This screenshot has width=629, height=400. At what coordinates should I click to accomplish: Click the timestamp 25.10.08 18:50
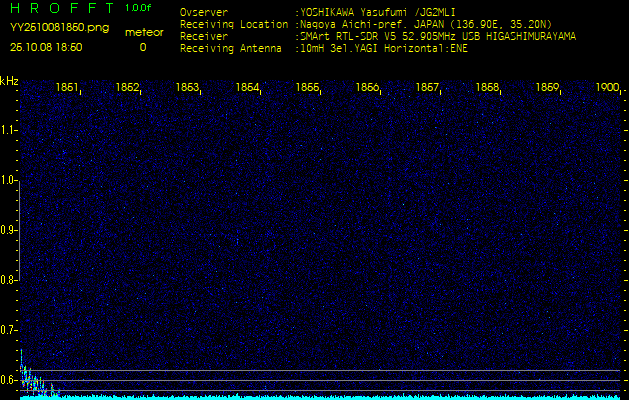(46, 47)
